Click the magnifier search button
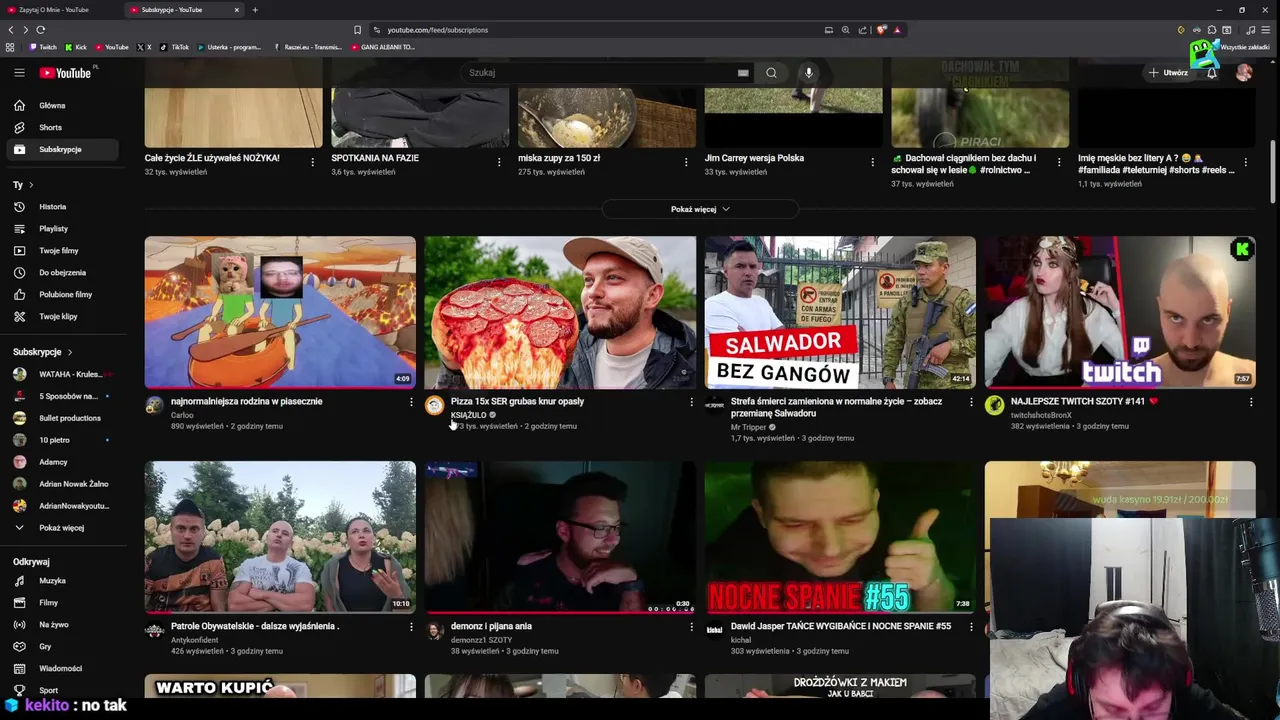Screen dimensions: 1280x720 pos(771,72)
